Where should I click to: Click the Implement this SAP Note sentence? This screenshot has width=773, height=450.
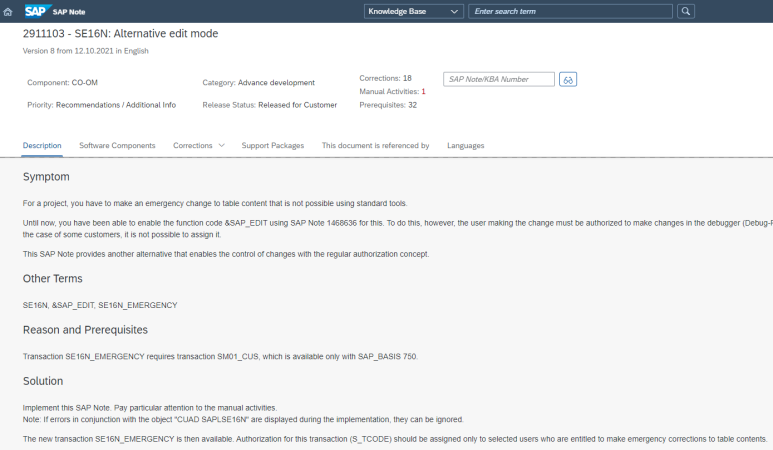150,408
